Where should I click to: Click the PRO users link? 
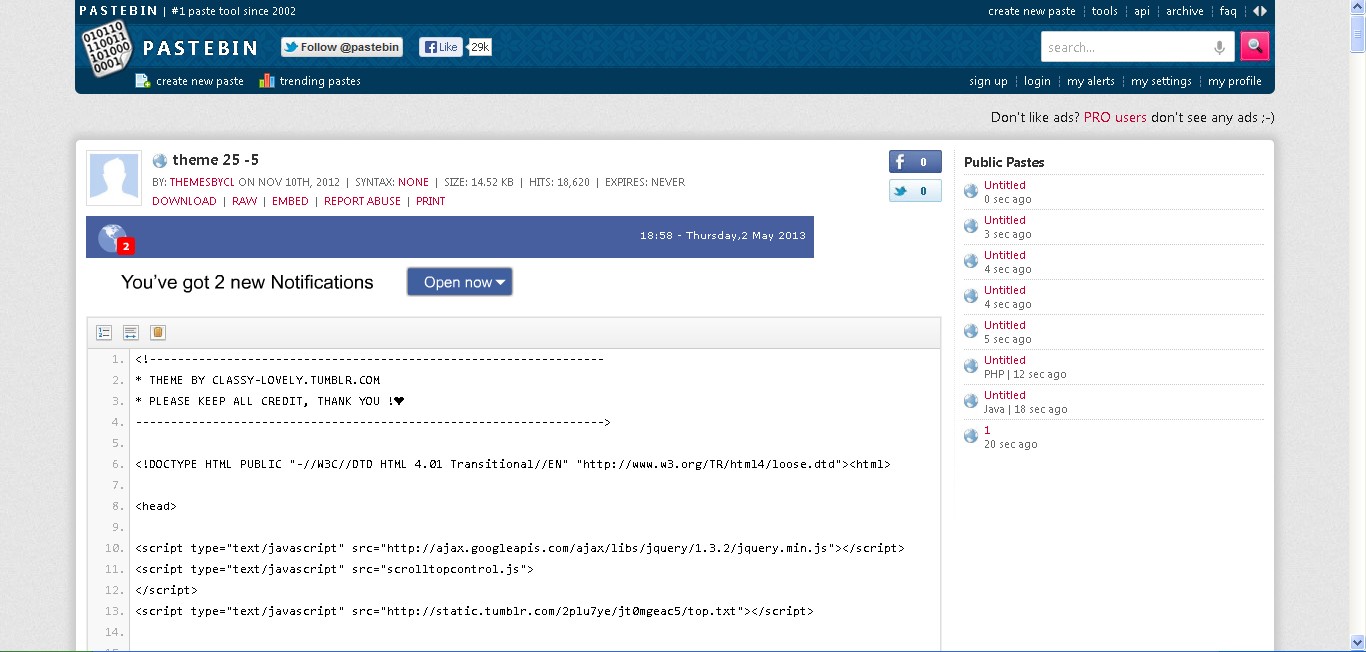coord(1115,117)
